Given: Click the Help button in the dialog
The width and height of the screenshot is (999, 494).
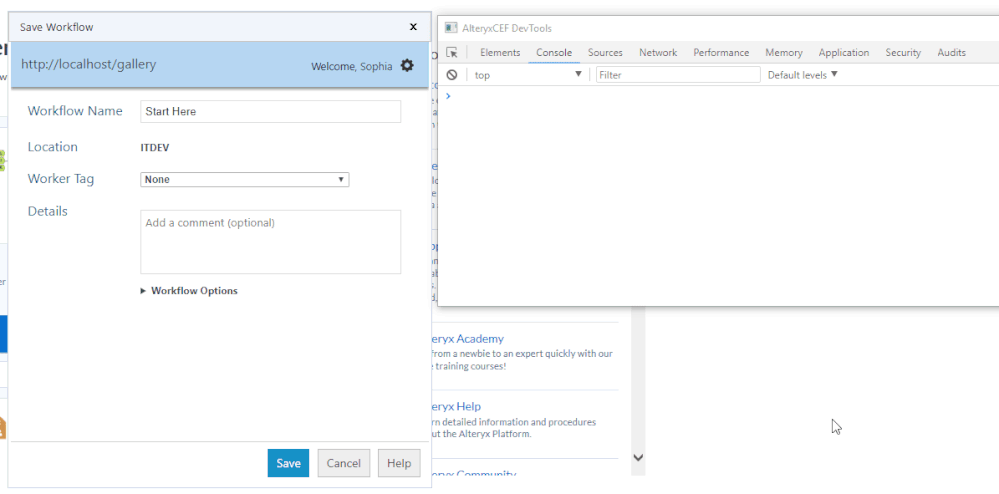Looking at the screenshot, I should point(399,463).
